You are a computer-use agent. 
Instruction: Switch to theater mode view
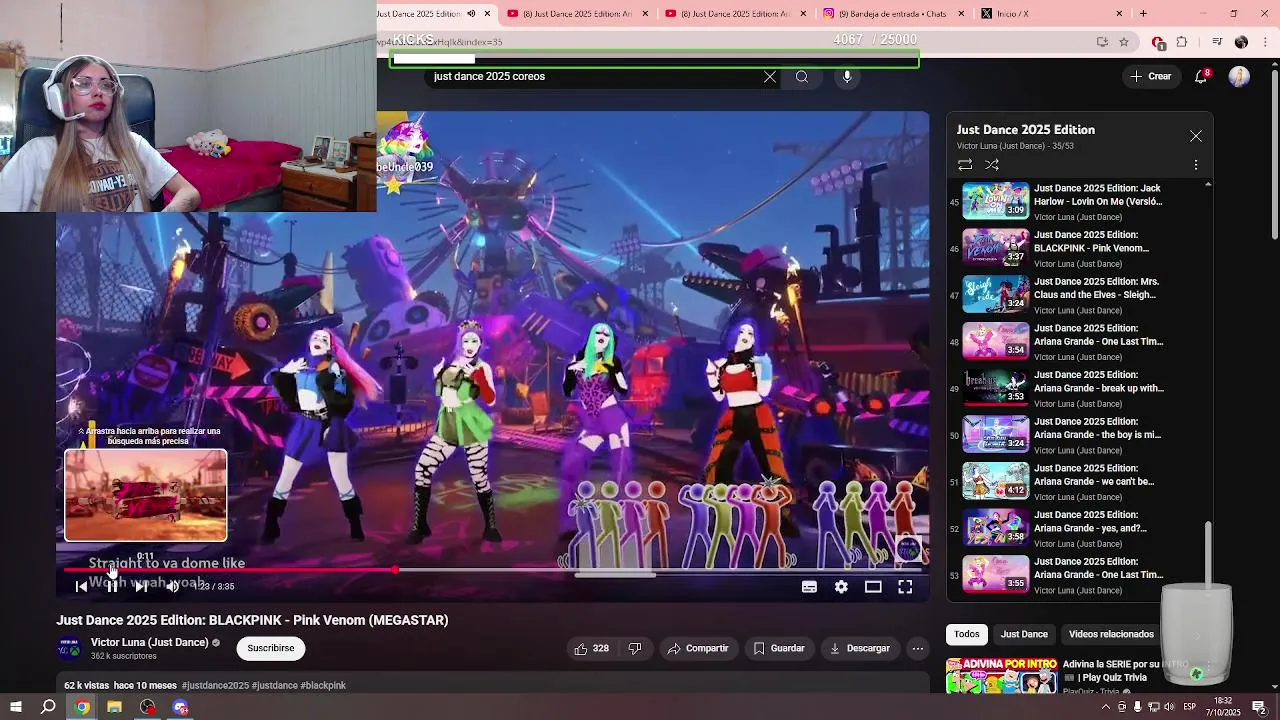(873, 587)
